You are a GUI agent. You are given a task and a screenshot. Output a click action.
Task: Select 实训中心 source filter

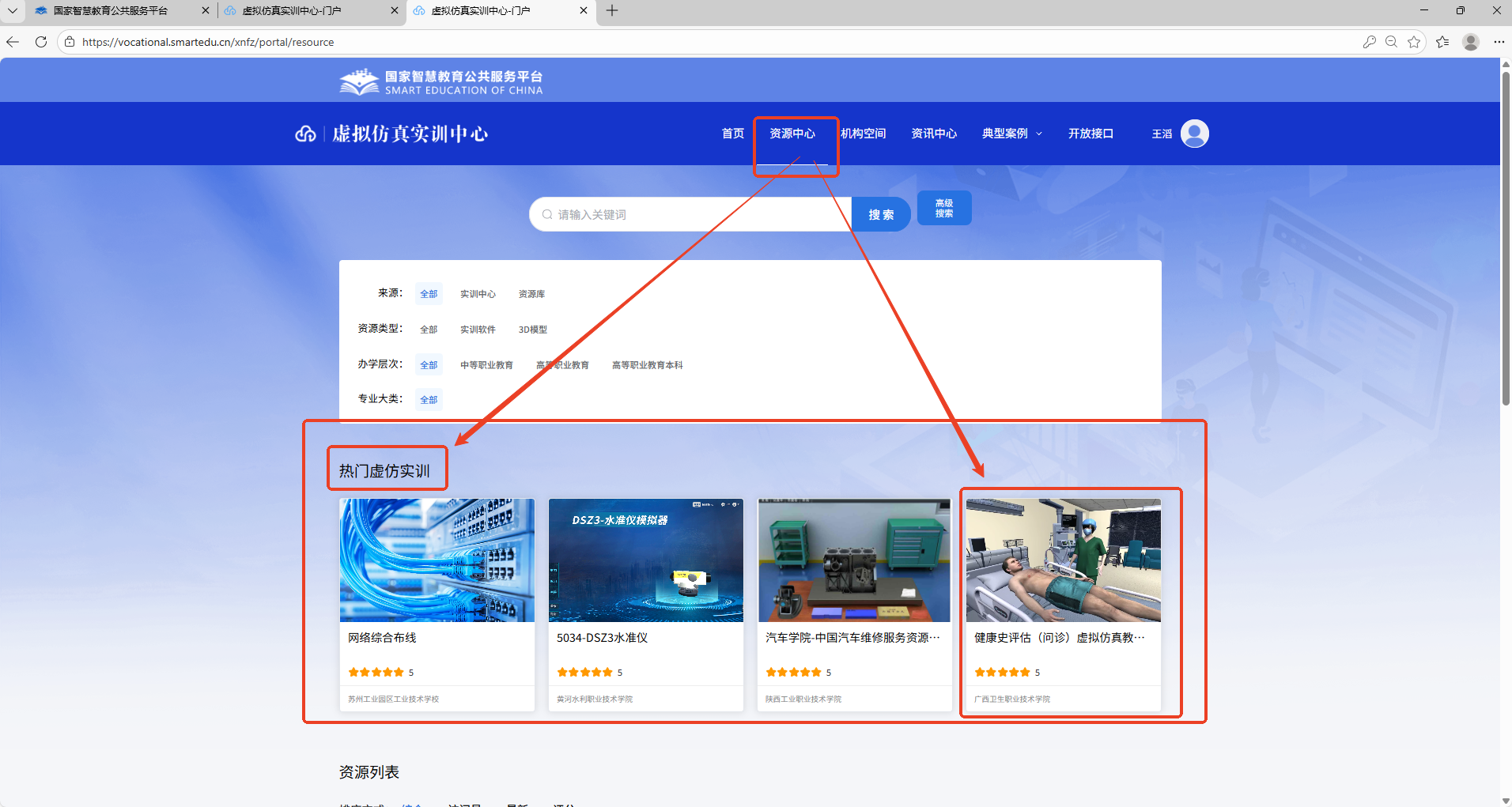coord(478,294)
